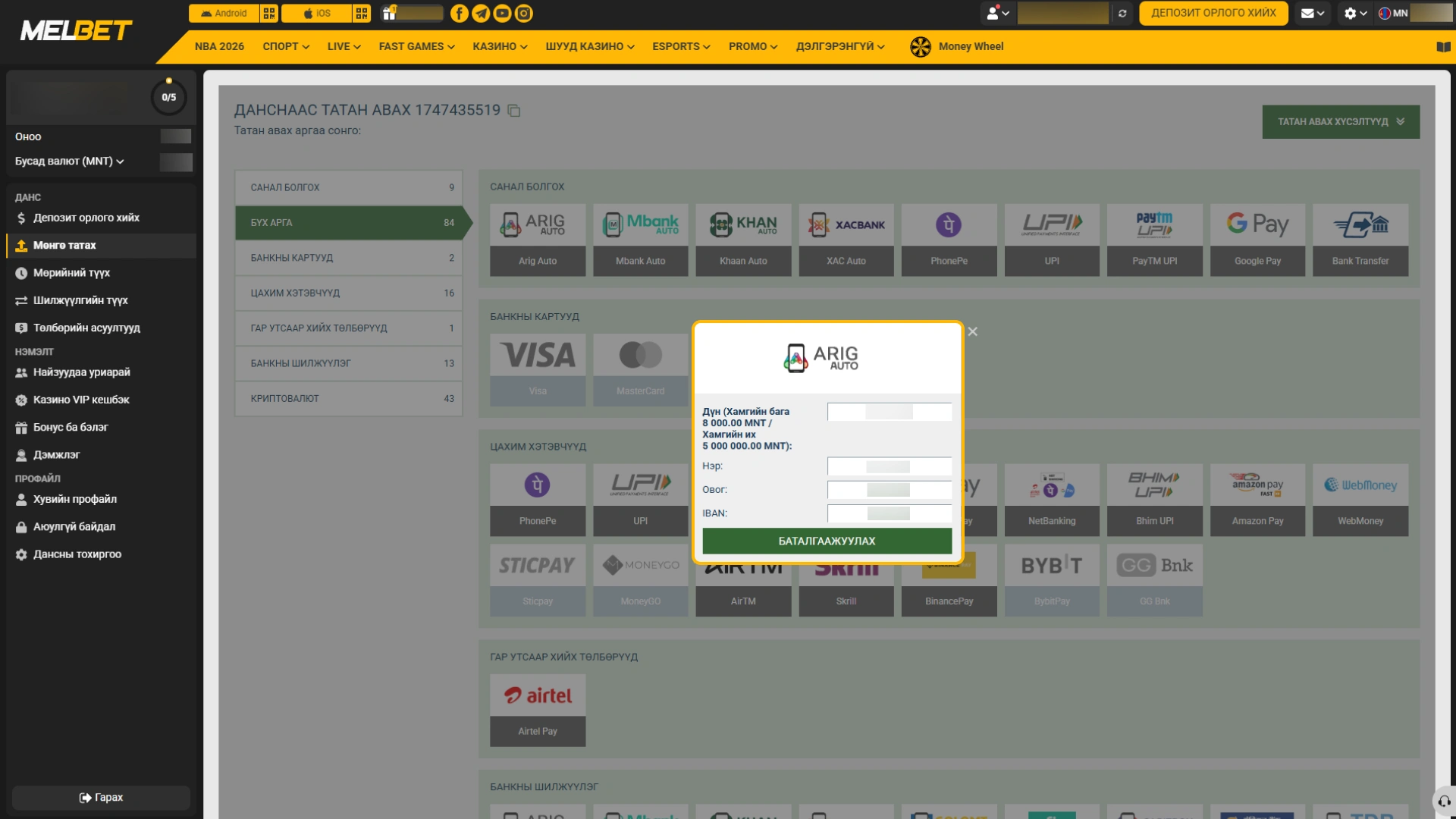Open the NBA 2026 section
This screenshot has width=1456, height=819.
[x=219, y=46]
